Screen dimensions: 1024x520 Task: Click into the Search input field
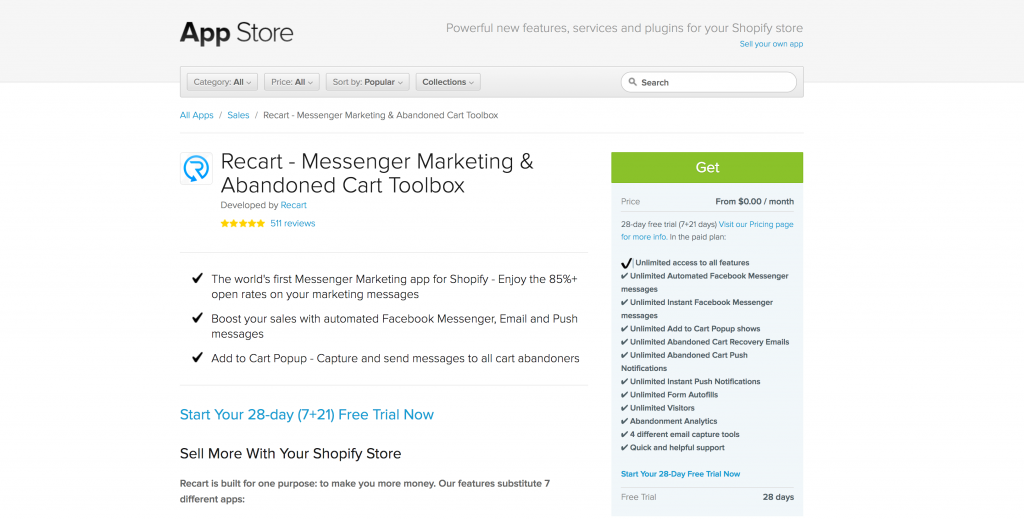click(709, 82)
